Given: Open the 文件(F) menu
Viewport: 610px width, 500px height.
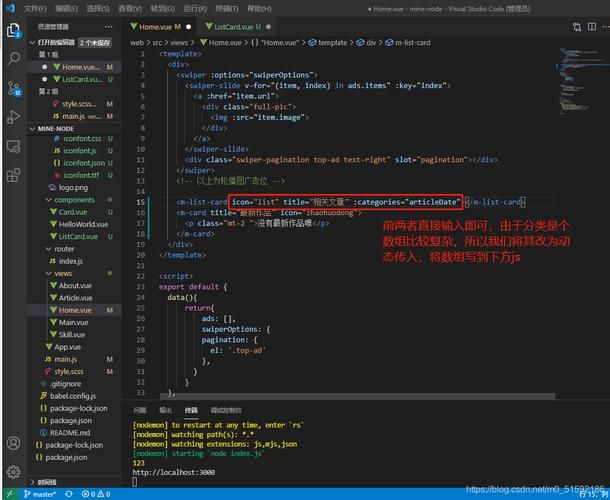Looking at the screenshot, I should (36, 8).
